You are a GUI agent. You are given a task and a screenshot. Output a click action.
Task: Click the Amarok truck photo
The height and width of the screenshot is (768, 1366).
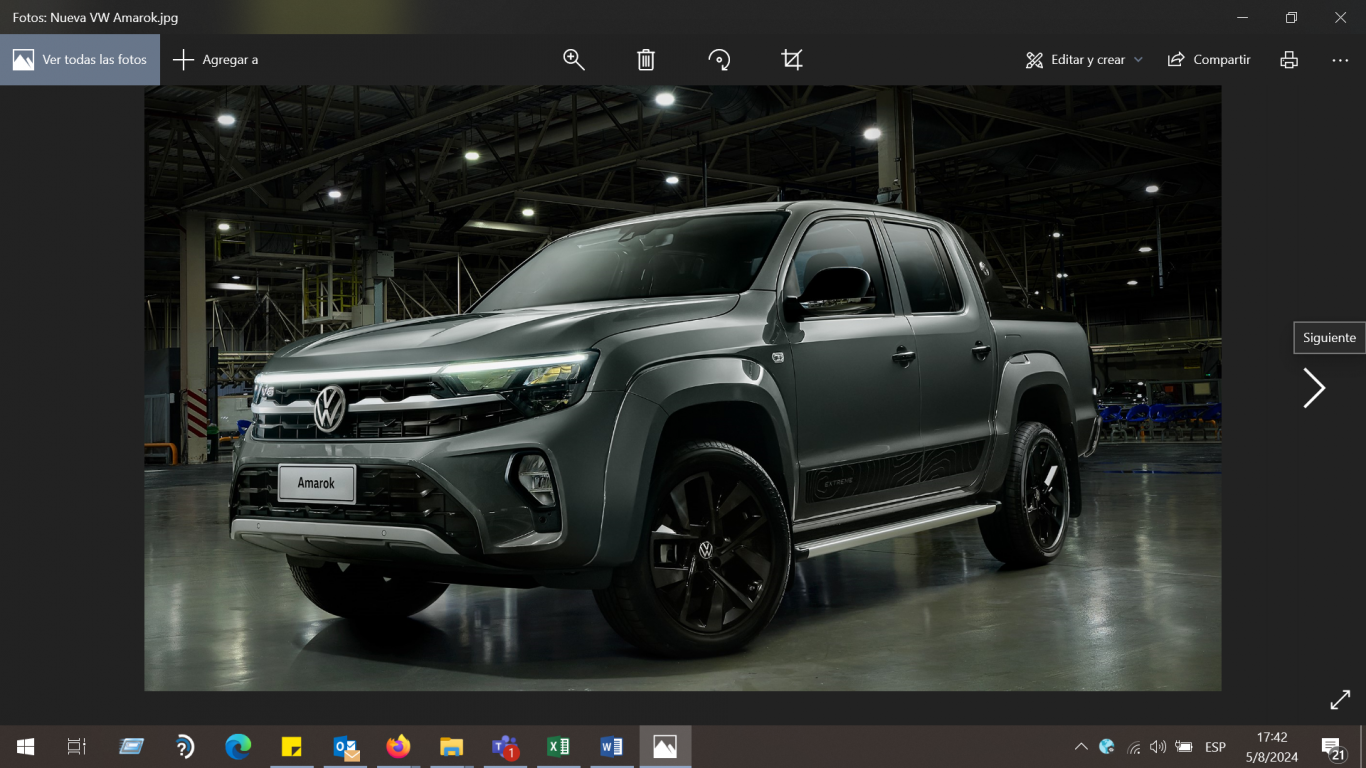[x=683, y=388]
